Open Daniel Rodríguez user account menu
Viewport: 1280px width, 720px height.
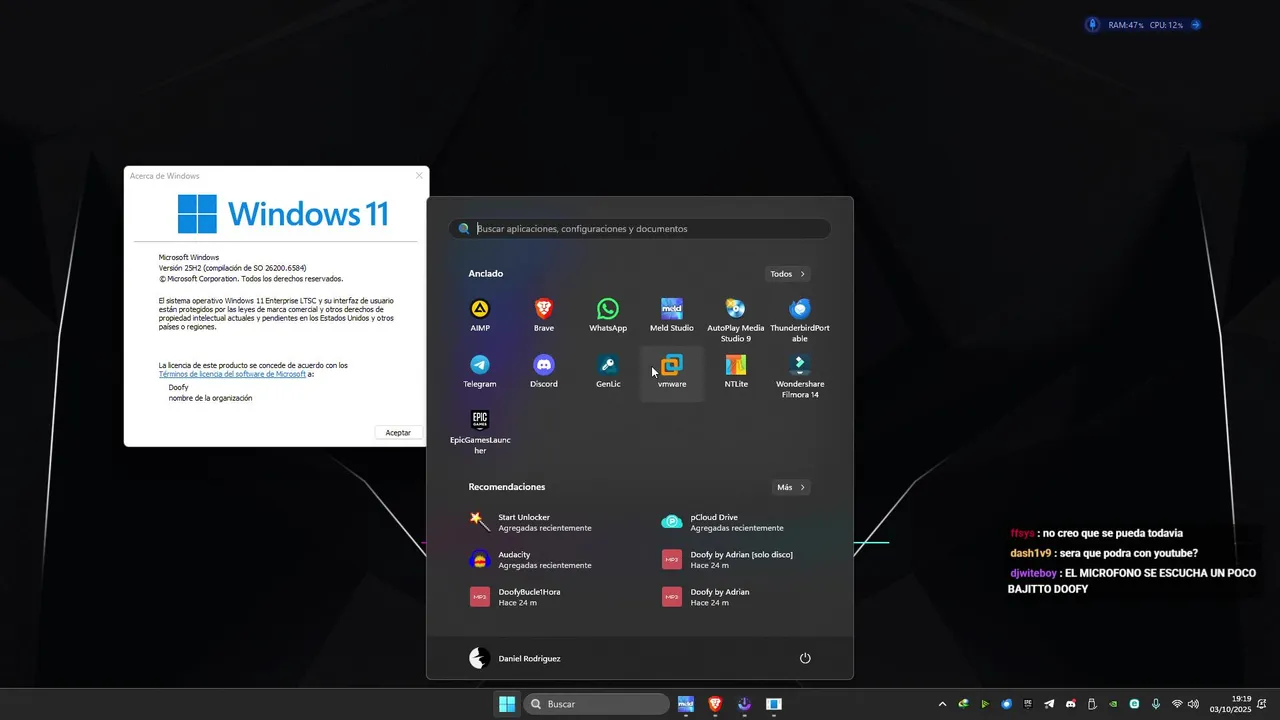pos(515,658)
